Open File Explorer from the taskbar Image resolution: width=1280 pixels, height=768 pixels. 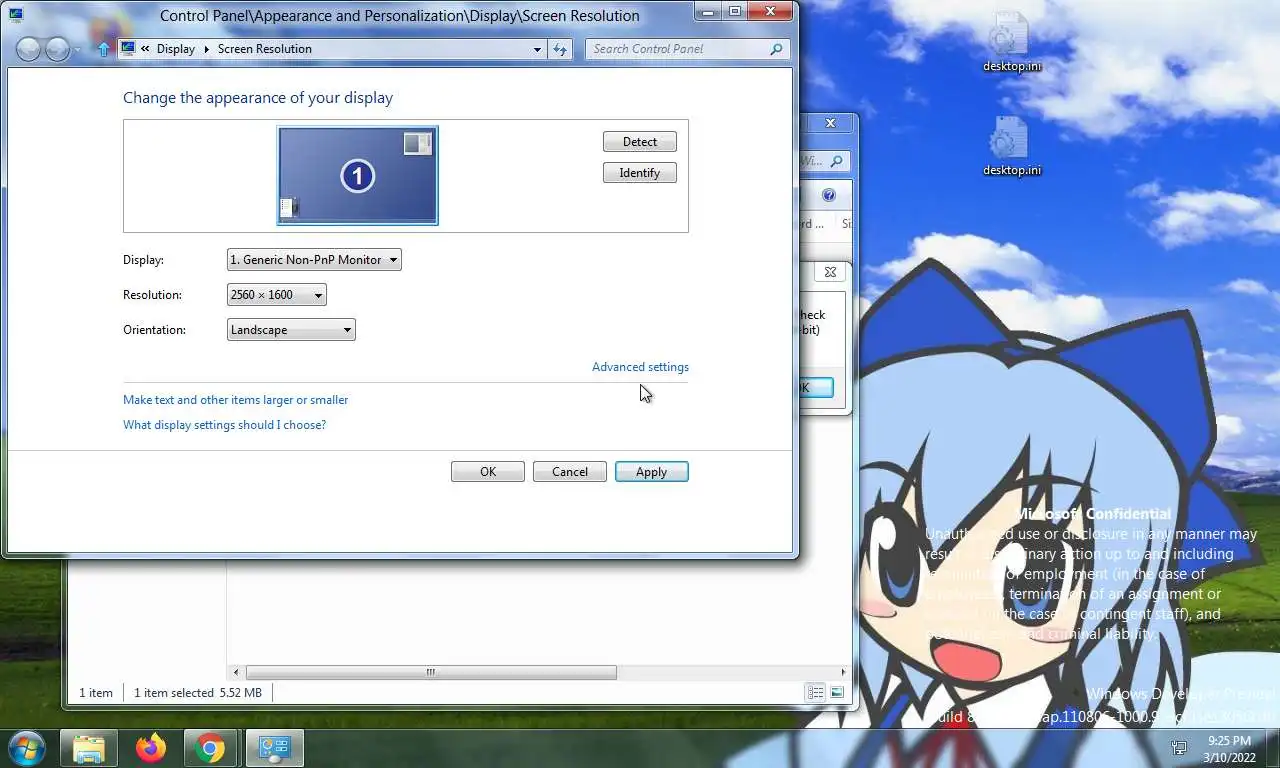tap(89, 748)
